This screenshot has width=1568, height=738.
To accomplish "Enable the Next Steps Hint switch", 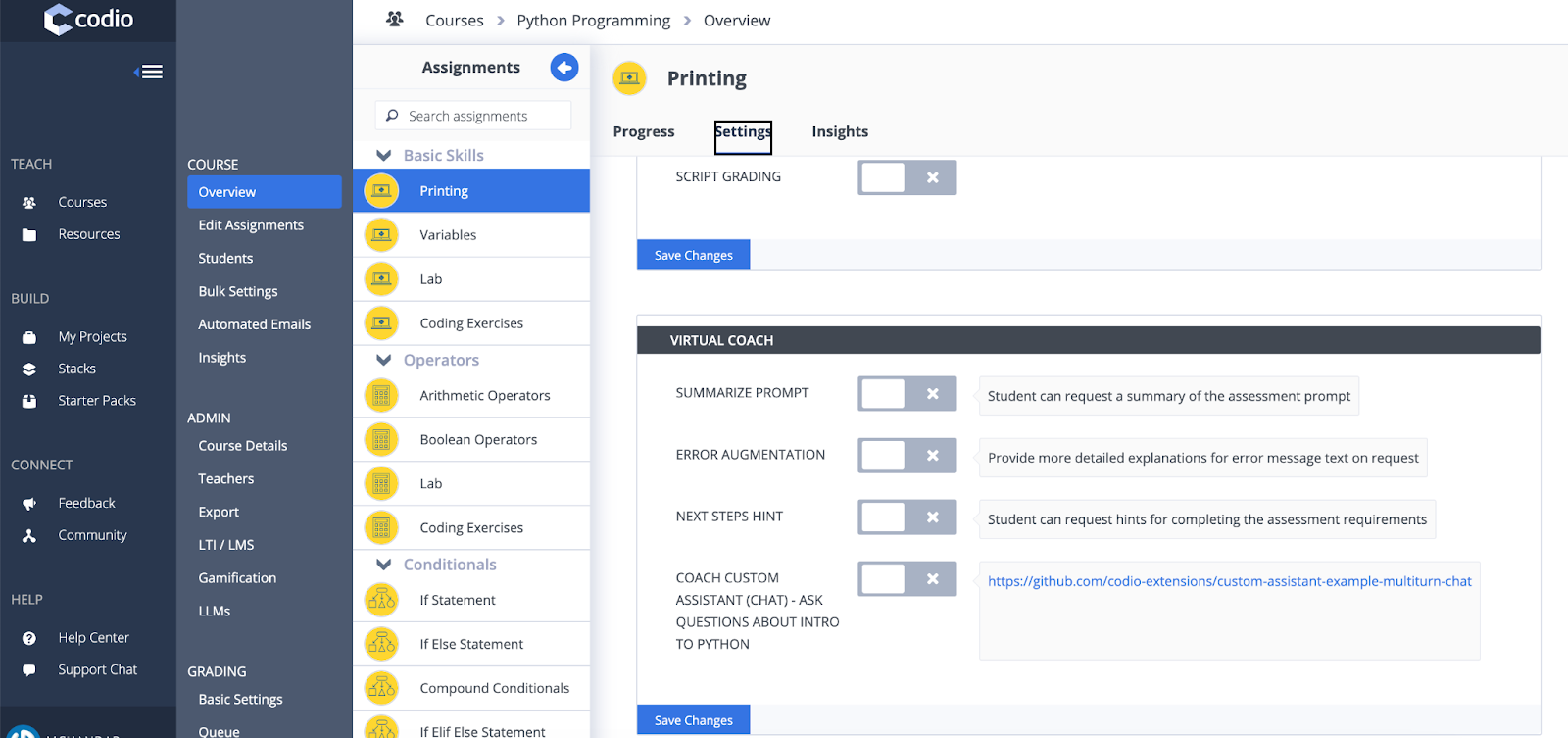I will coord(906,517).
